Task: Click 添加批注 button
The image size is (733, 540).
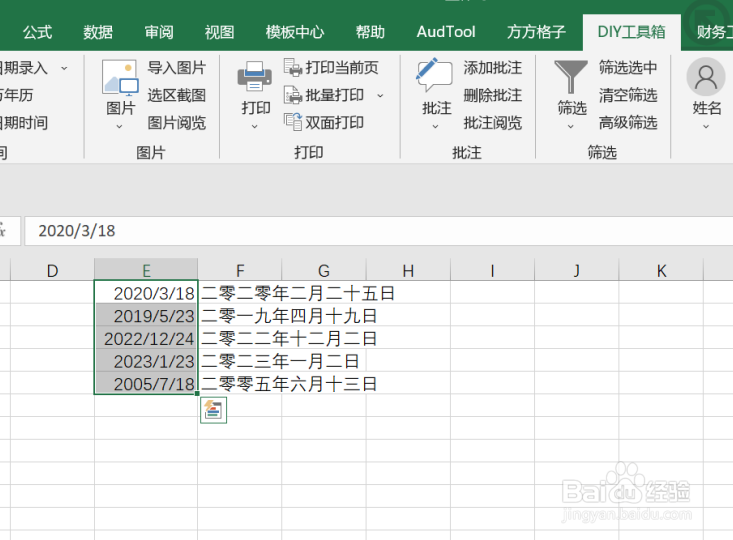Action: pos(493,68)
